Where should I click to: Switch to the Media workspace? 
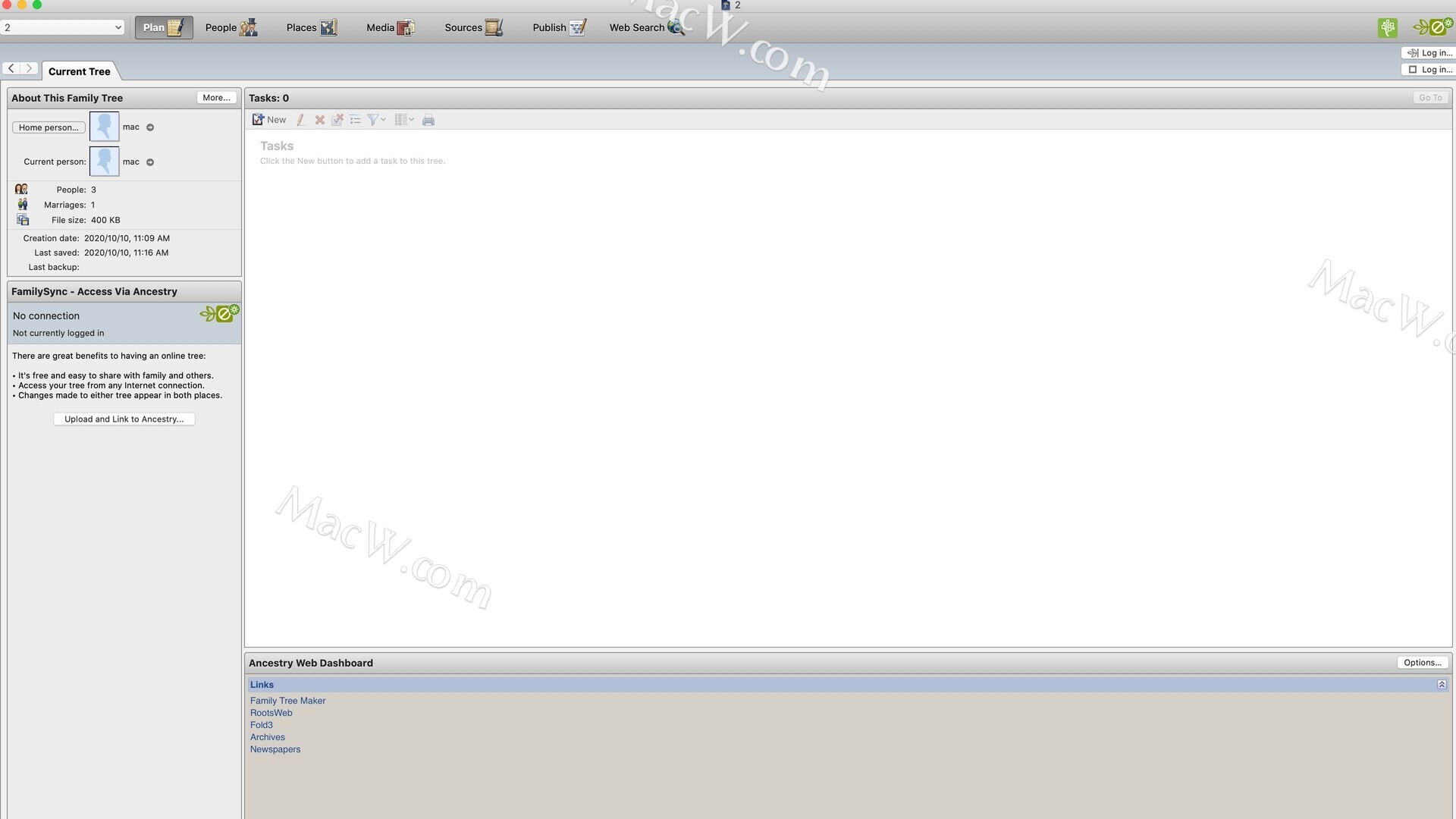coord(390,27)
